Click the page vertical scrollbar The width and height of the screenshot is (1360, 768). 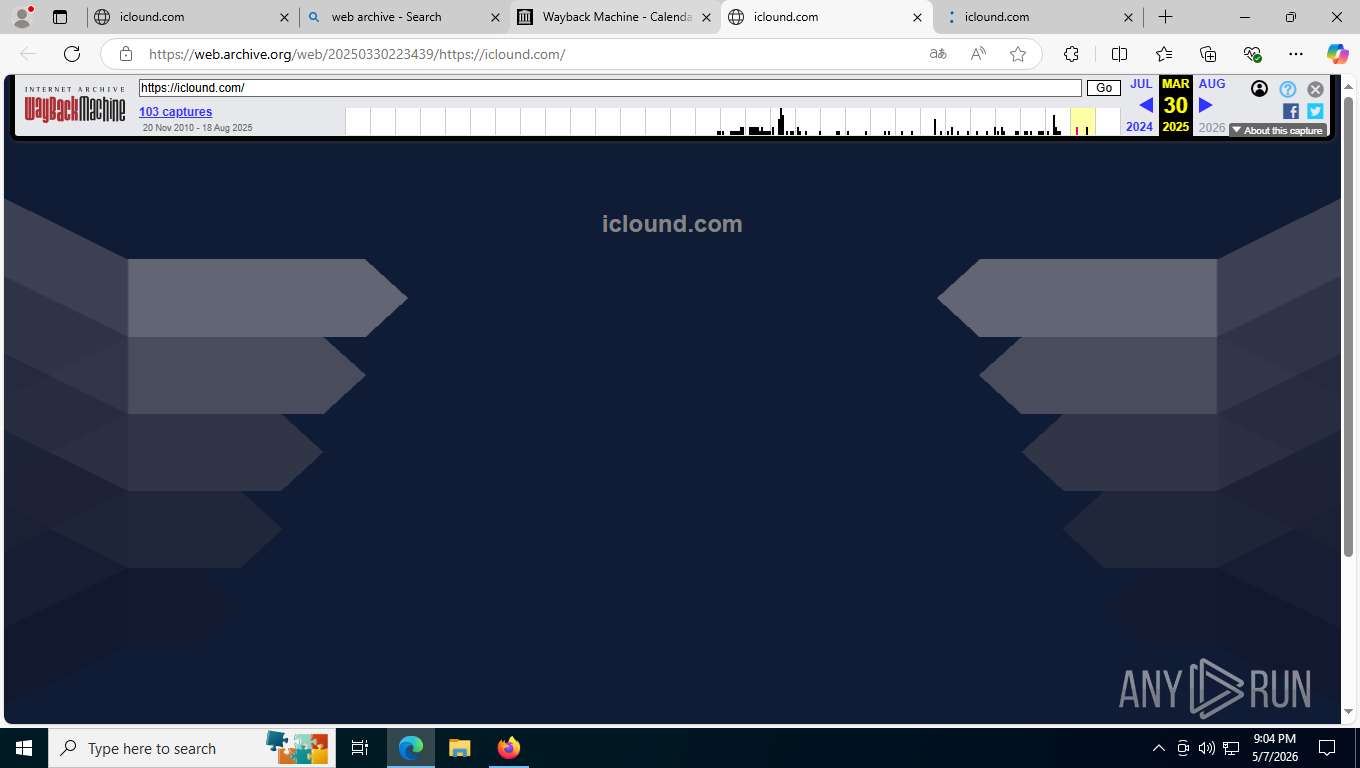click(x=1348, y=327)
